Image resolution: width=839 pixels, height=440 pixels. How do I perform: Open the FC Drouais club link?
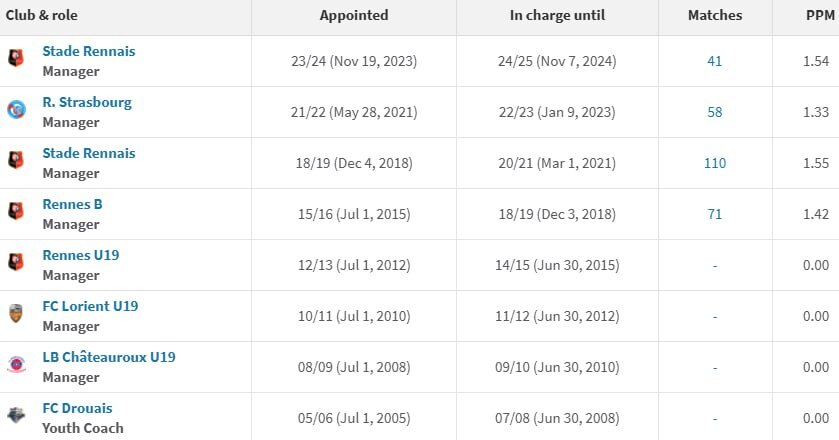77,408
